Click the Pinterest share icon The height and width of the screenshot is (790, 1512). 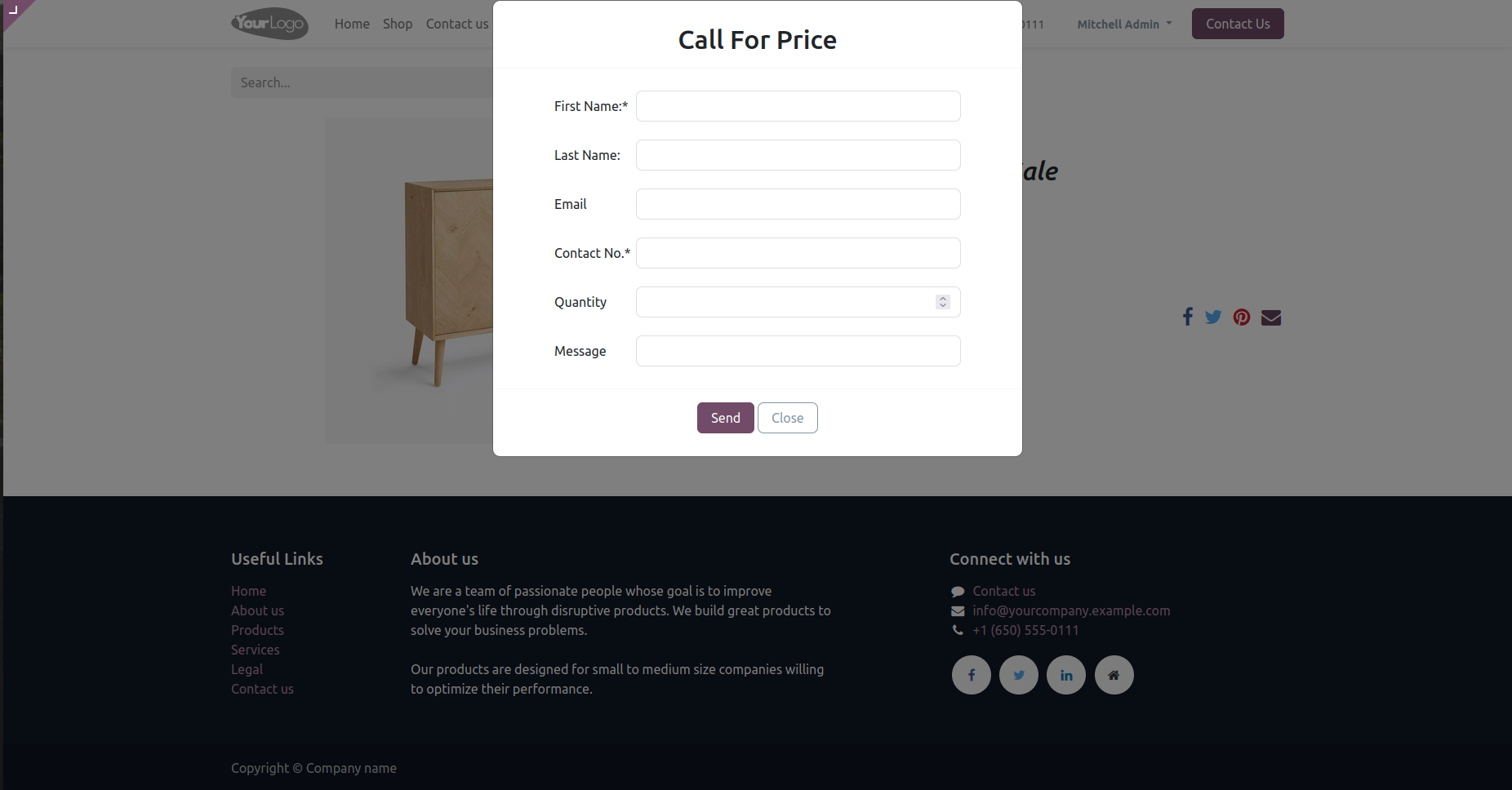[x=1242, y=317]
